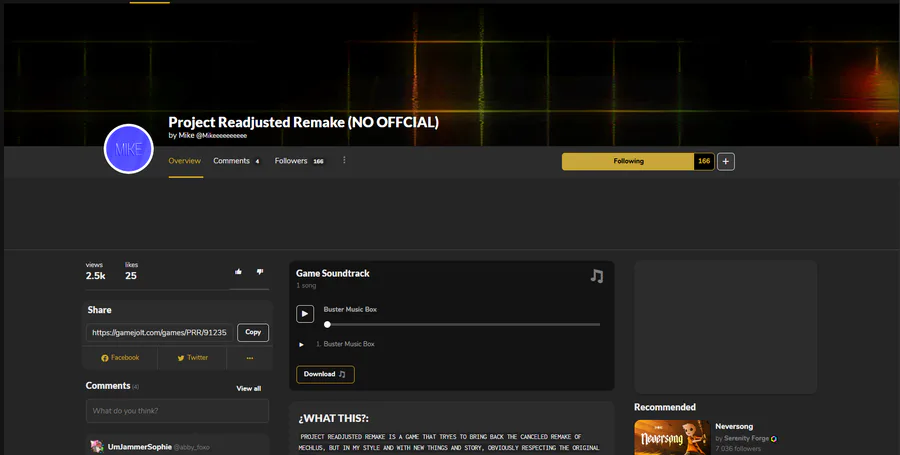The image size is (900, 455).
Task: Open the Followers tab
Action: tap(299, 161)
